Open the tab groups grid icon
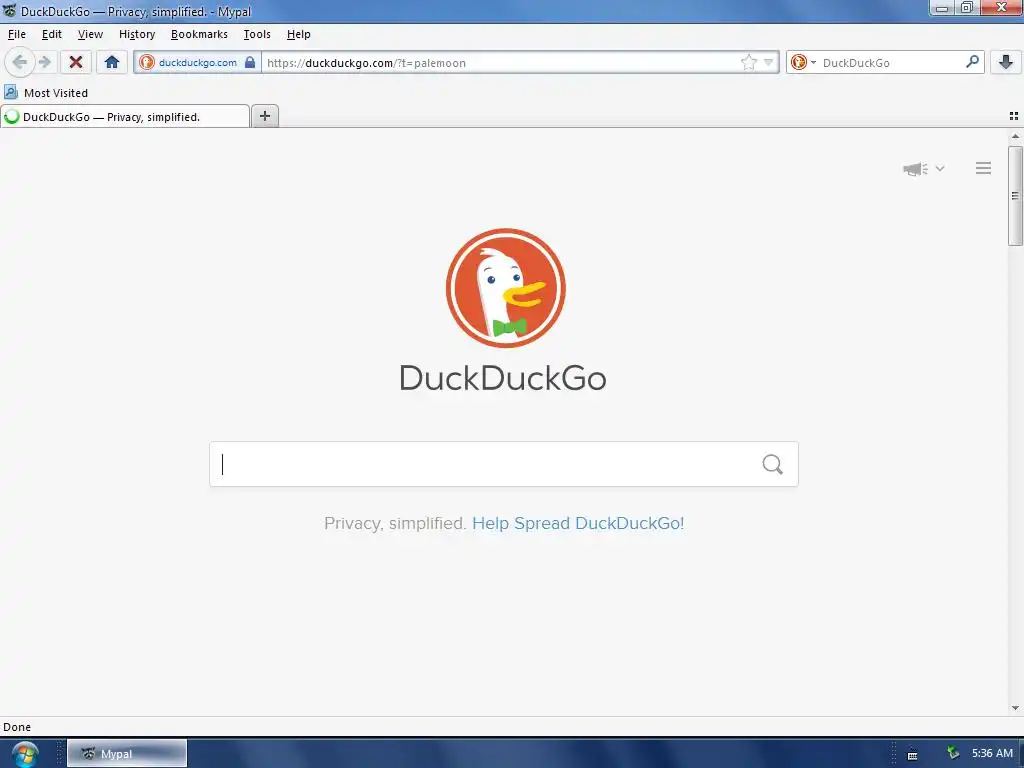 [x=1014, y=116]
